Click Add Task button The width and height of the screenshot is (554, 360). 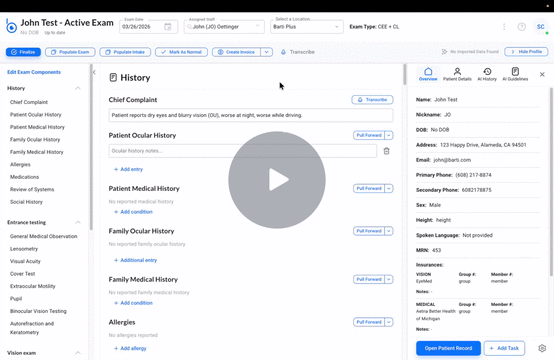pos(504,348)
